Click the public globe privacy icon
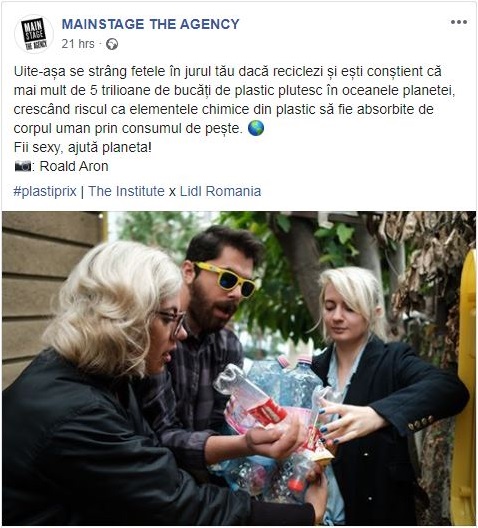Screen dimensions: 478x528 (112, 44)
